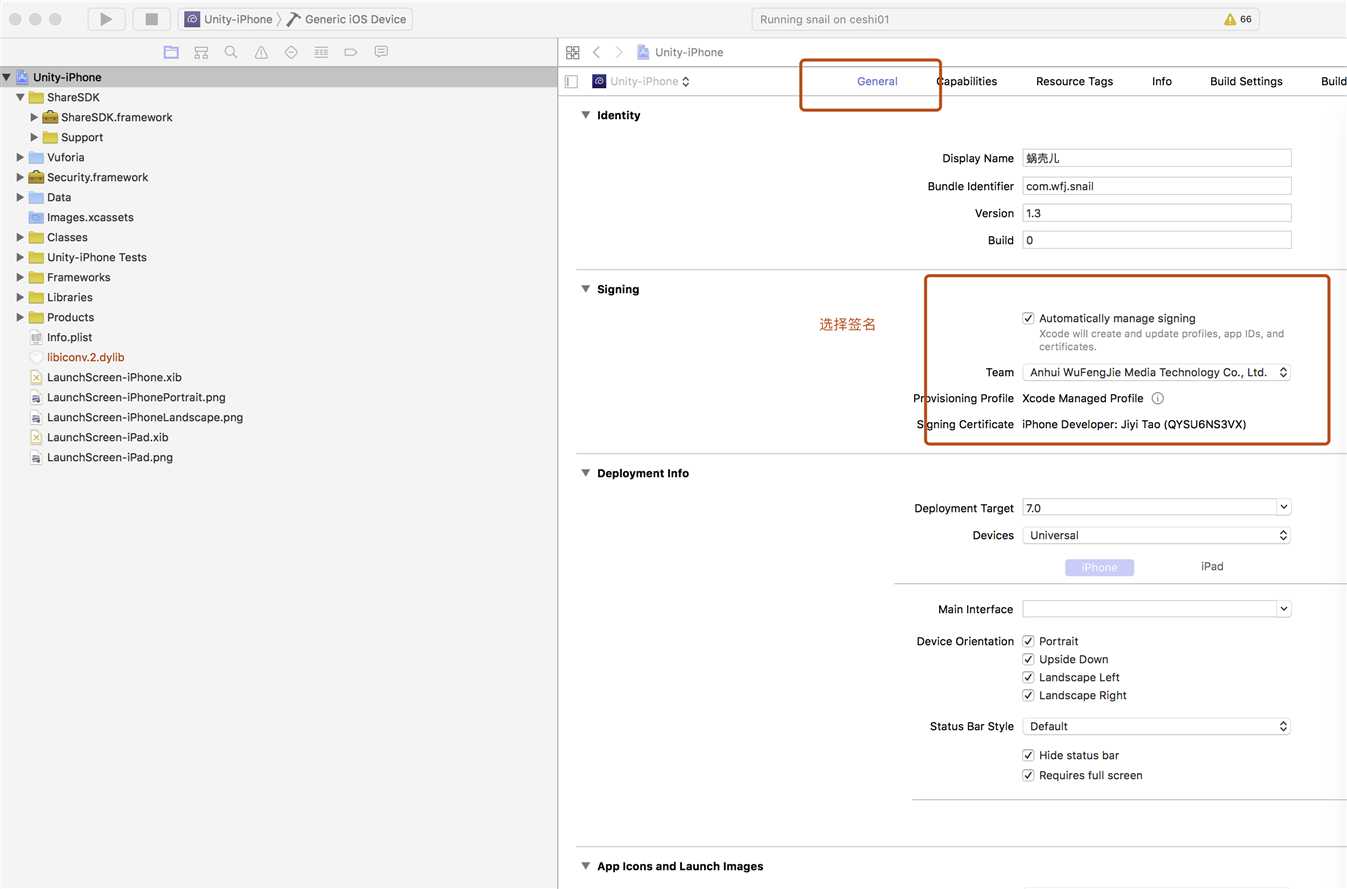Select the Unity-iPhone scheme in toolbar

pos(229,19)
